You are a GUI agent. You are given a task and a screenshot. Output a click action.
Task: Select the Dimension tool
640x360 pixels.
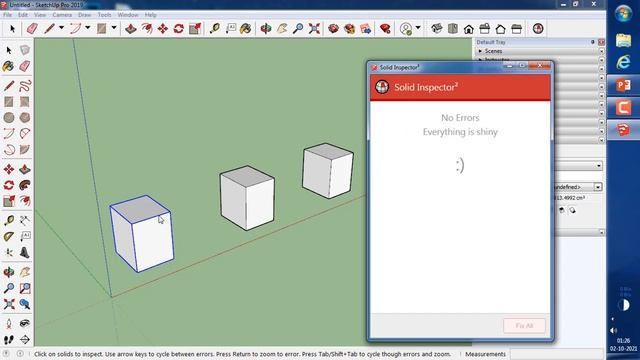coord(25,221)
